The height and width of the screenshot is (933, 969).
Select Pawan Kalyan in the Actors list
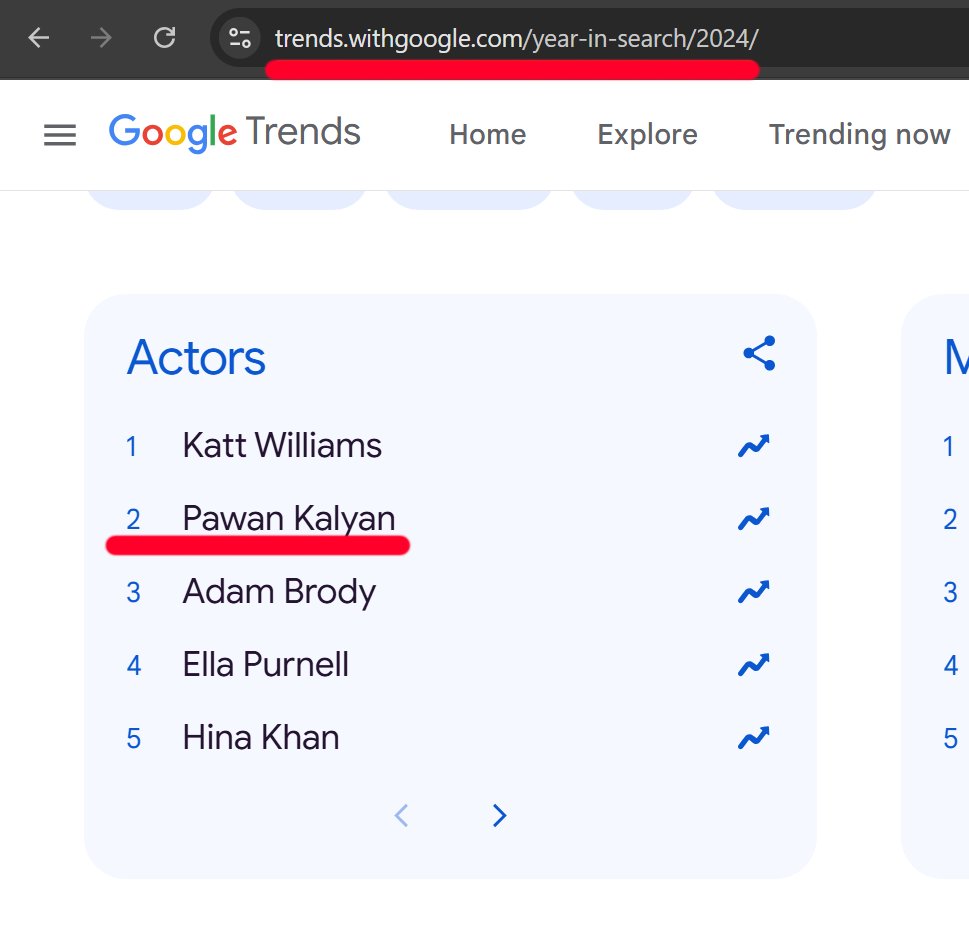(x=289, y=518)
